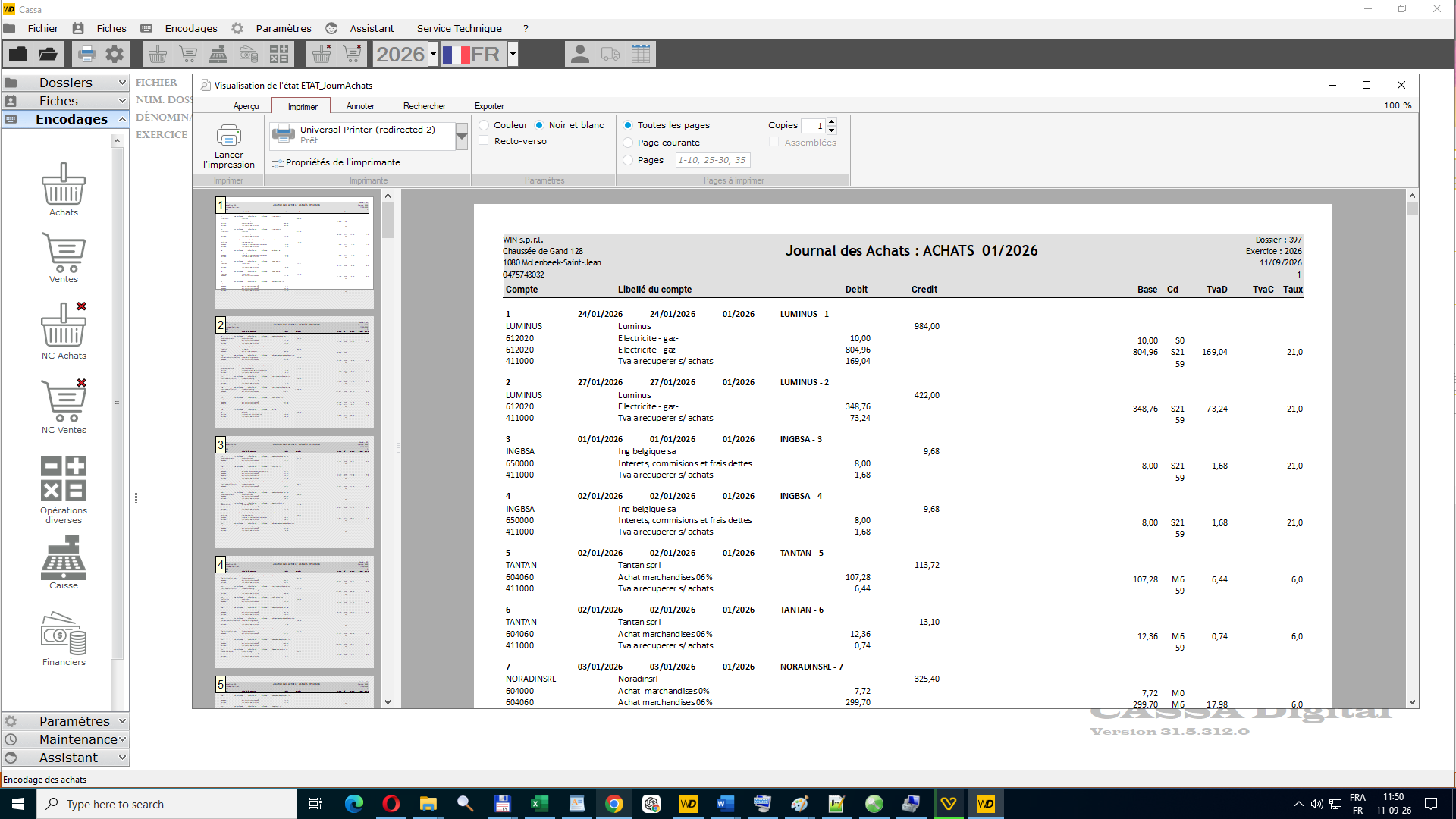1456x819 pixels.
Task: Click settings gear icon in main toolbar
Action: 115,54
